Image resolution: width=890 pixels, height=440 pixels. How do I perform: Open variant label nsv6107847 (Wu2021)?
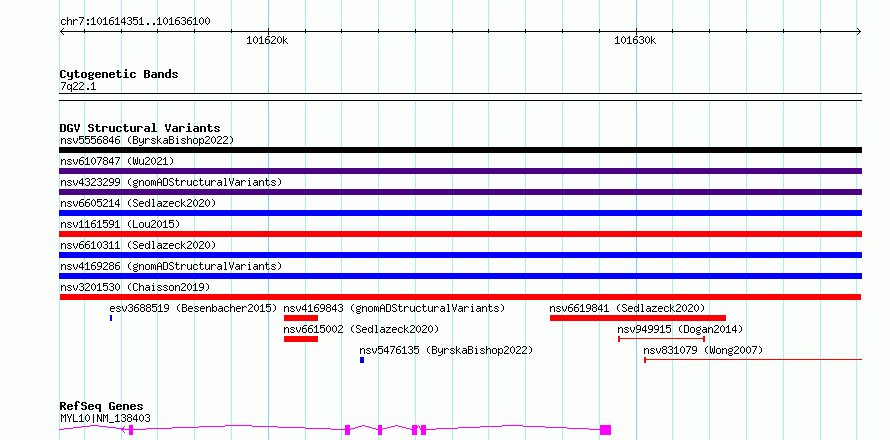(117, 161)
